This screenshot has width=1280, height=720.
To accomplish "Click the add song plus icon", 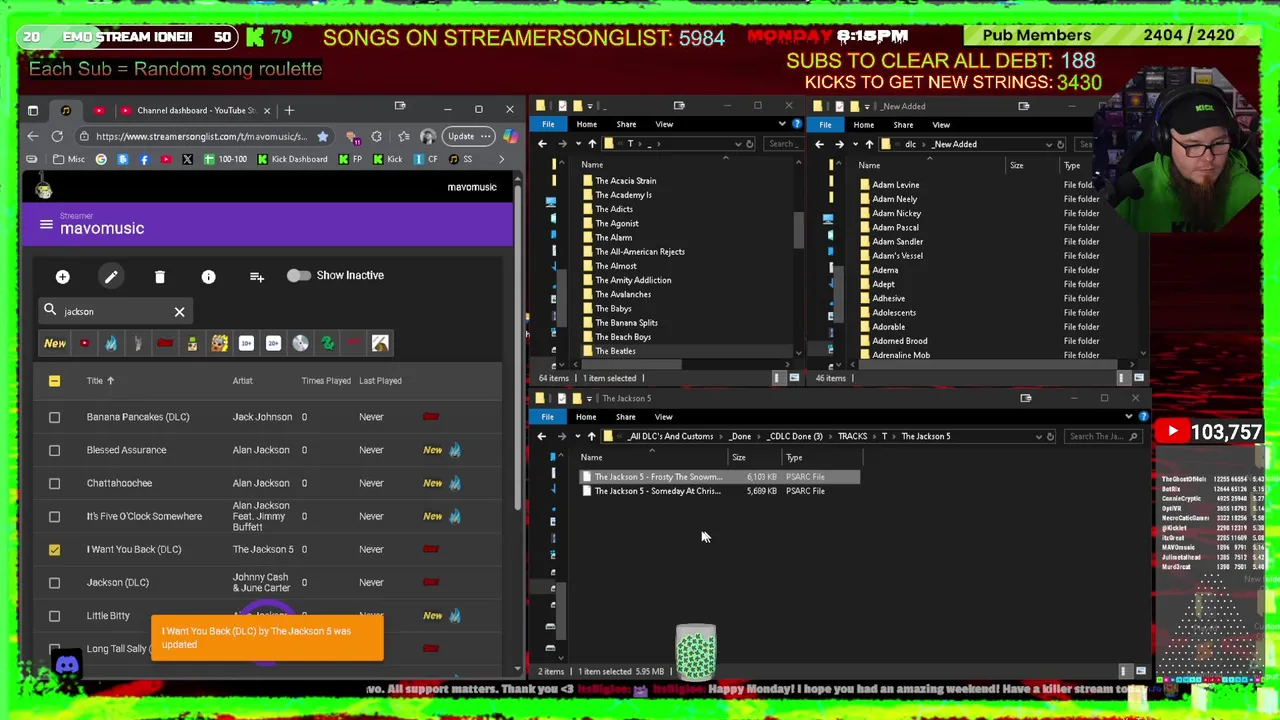I will [x=62, y=276].
